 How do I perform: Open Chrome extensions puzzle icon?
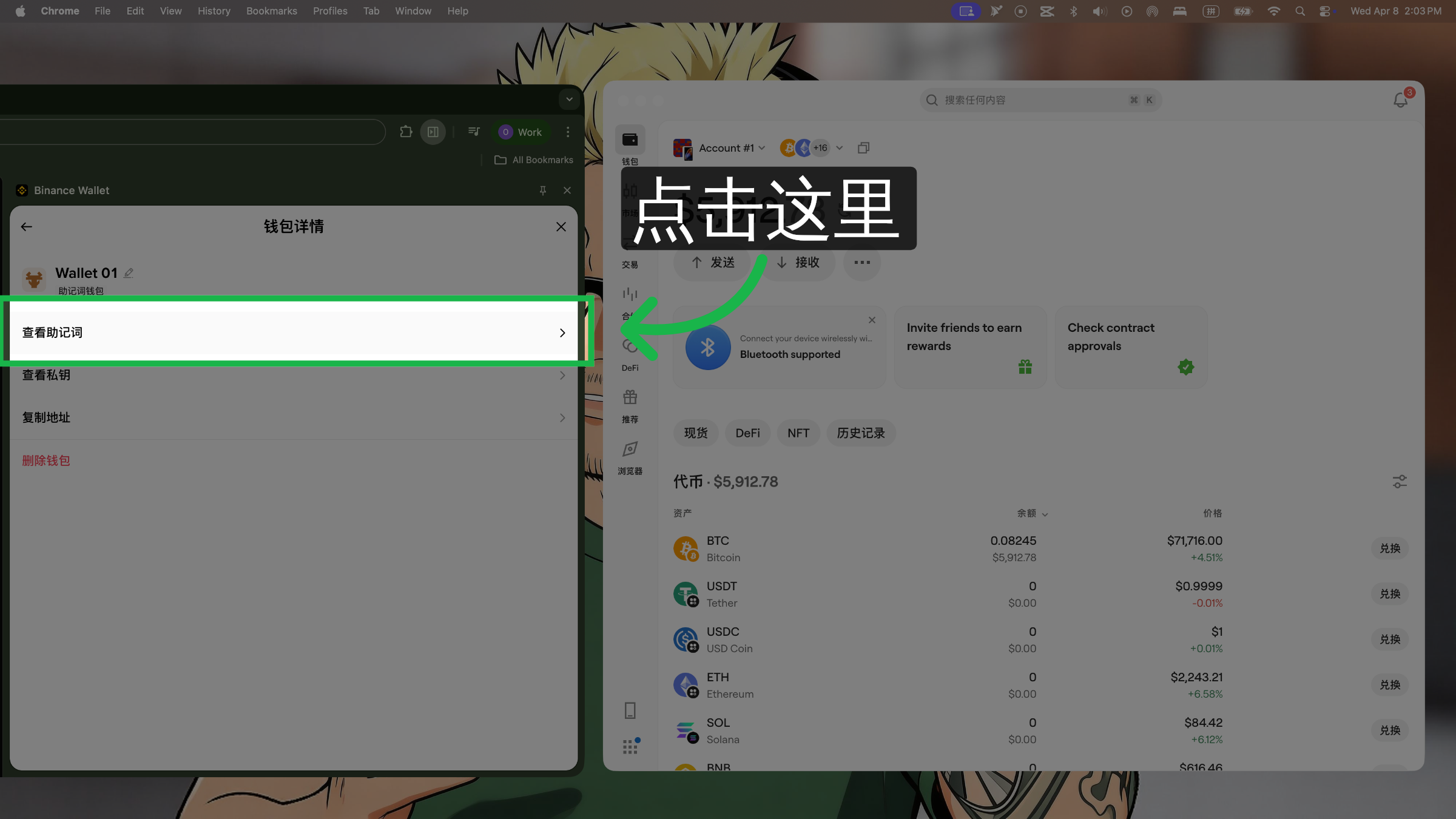point(406,132)
